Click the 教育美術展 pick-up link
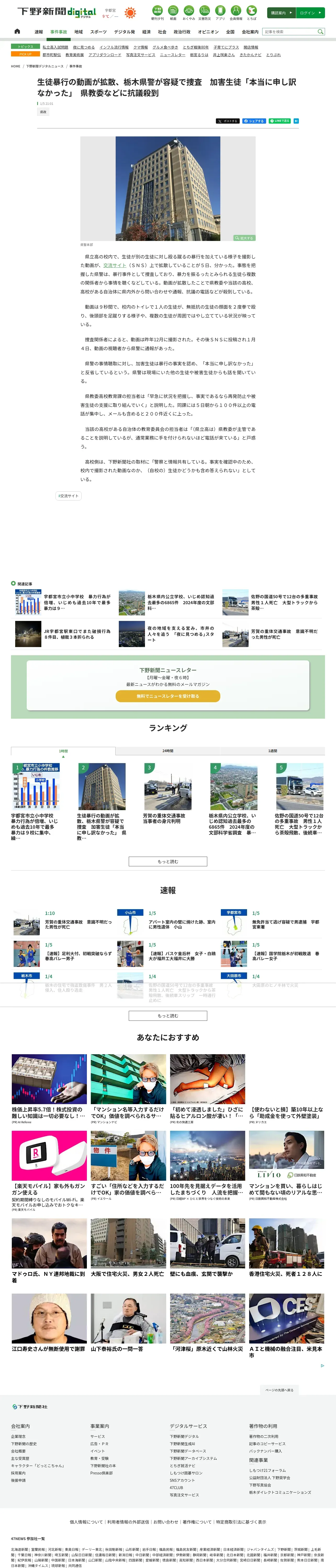336x1568 pixels. point(74,55)
